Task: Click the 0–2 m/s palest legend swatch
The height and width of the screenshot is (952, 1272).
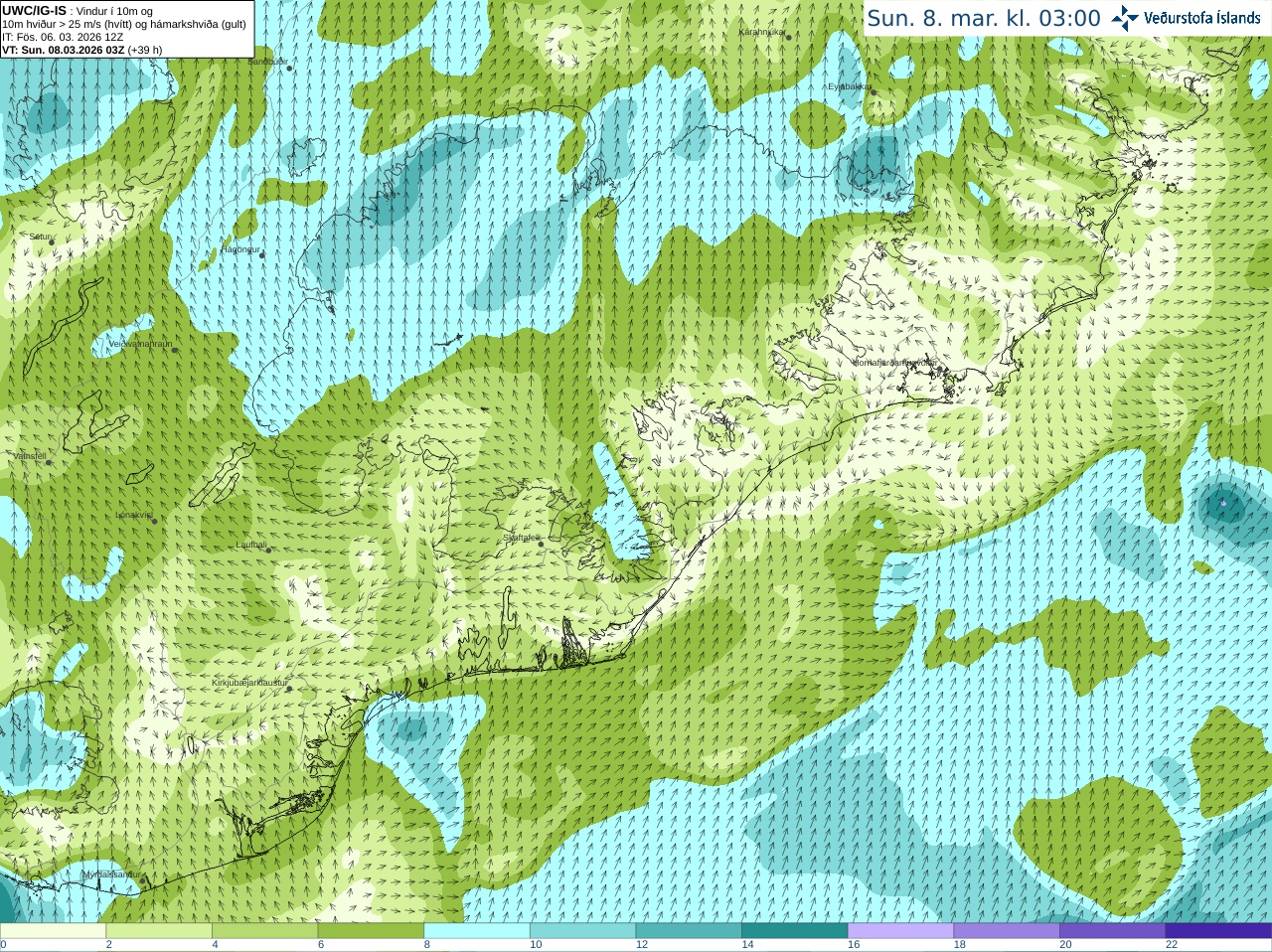Action: (53, 930)
